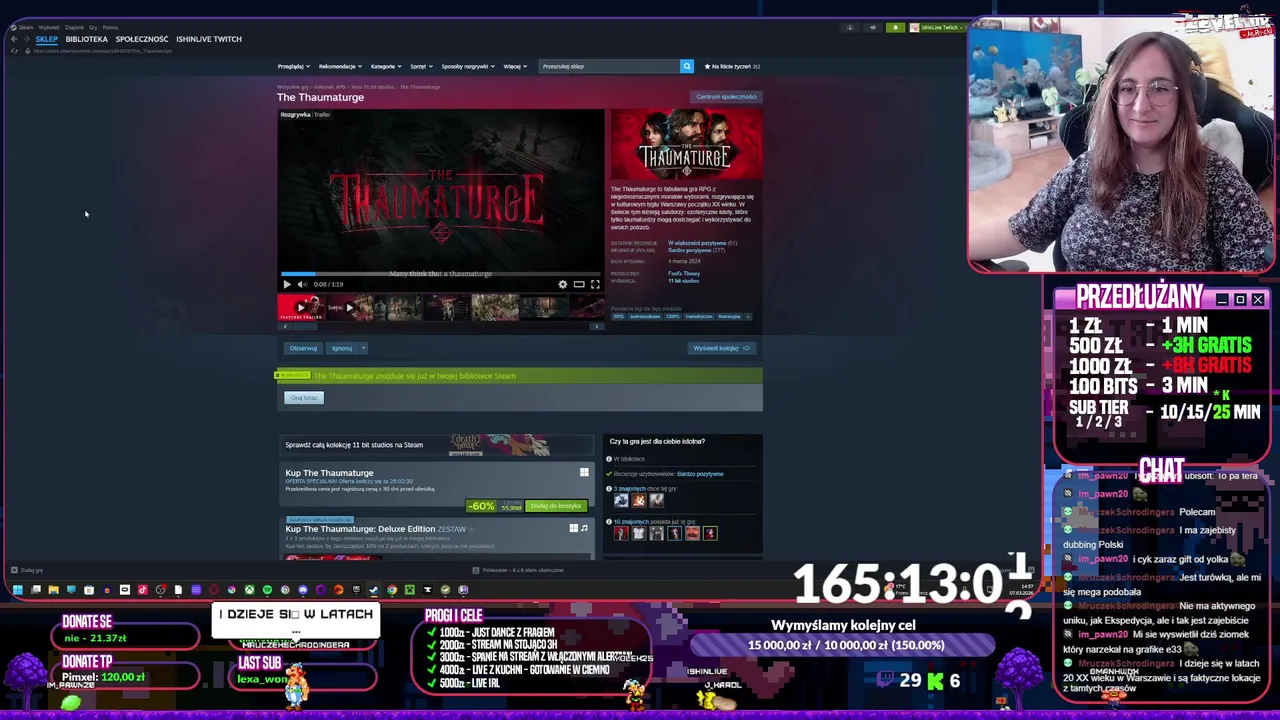The image size is (1280, 720).
Task: Select the second trailer thumbnail
Action: click(x=348, y=308)
